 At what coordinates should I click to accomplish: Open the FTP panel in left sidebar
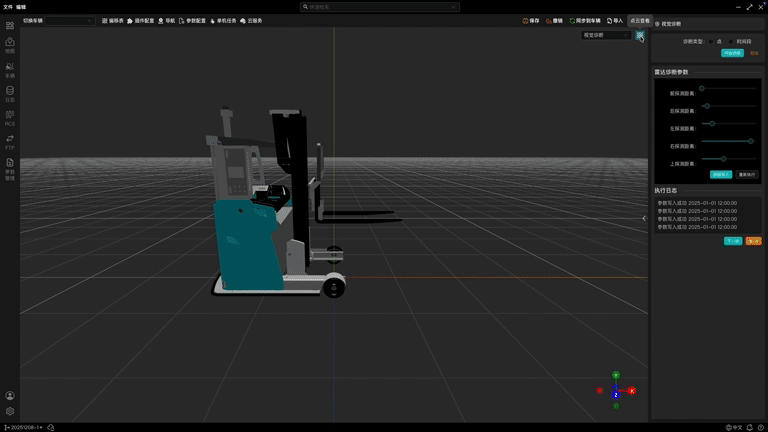[10, 141]
